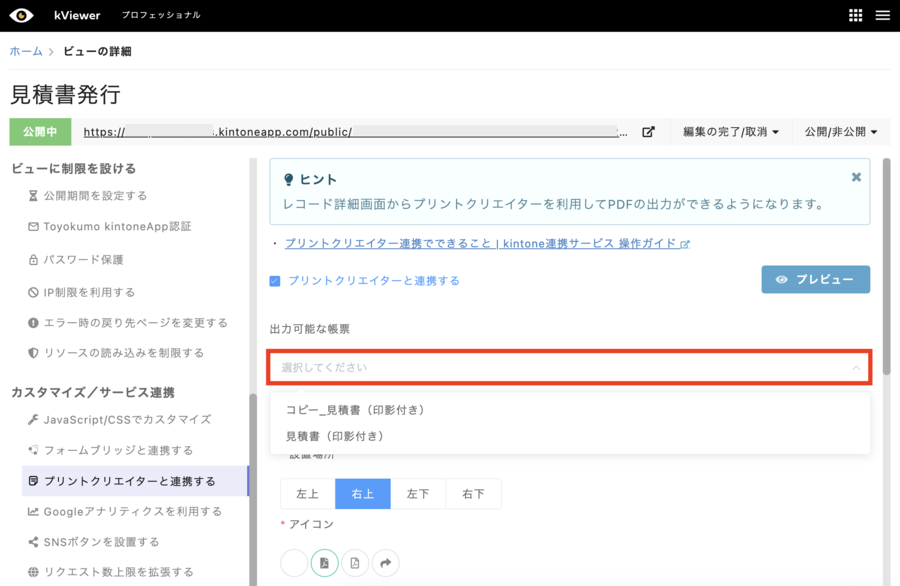Screen dimensions: 900x586
Task: Click the ビューに制限を設ける section heading
Action: click(x=73, y=169)
